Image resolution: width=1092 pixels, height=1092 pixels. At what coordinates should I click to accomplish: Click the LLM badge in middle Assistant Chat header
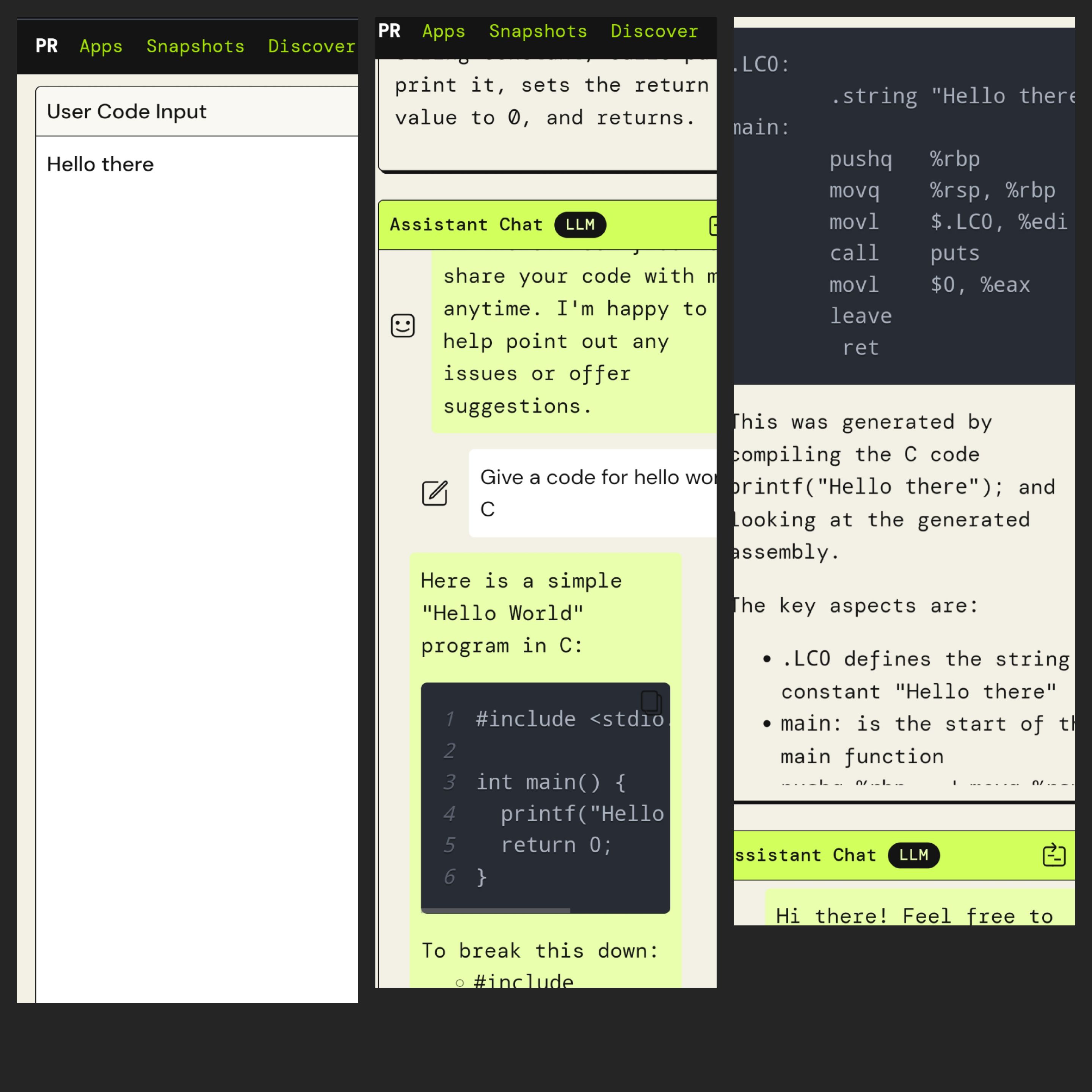(580, 224)
